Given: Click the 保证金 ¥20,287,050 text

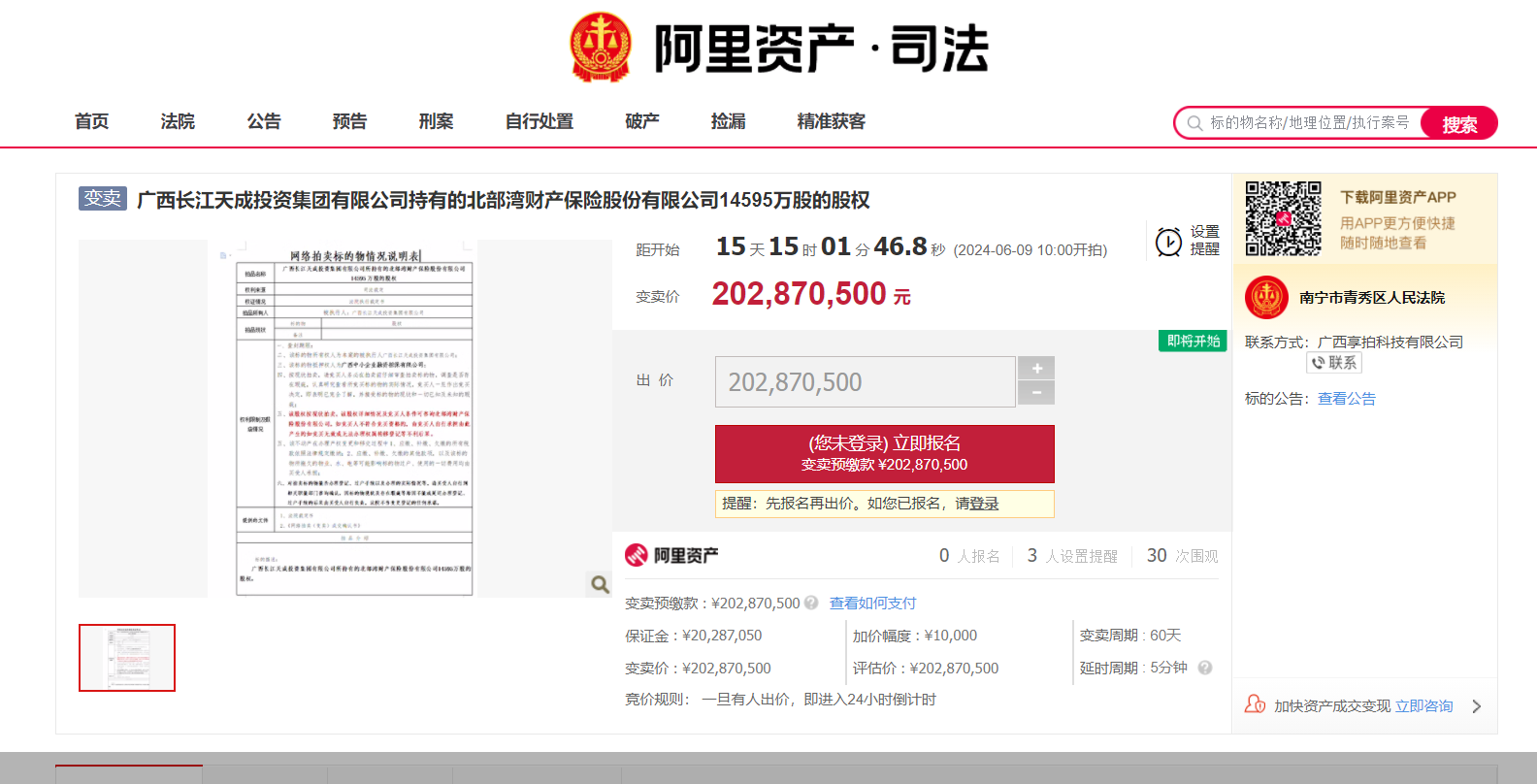Looking at the screenshot, I should pos(694,636).
